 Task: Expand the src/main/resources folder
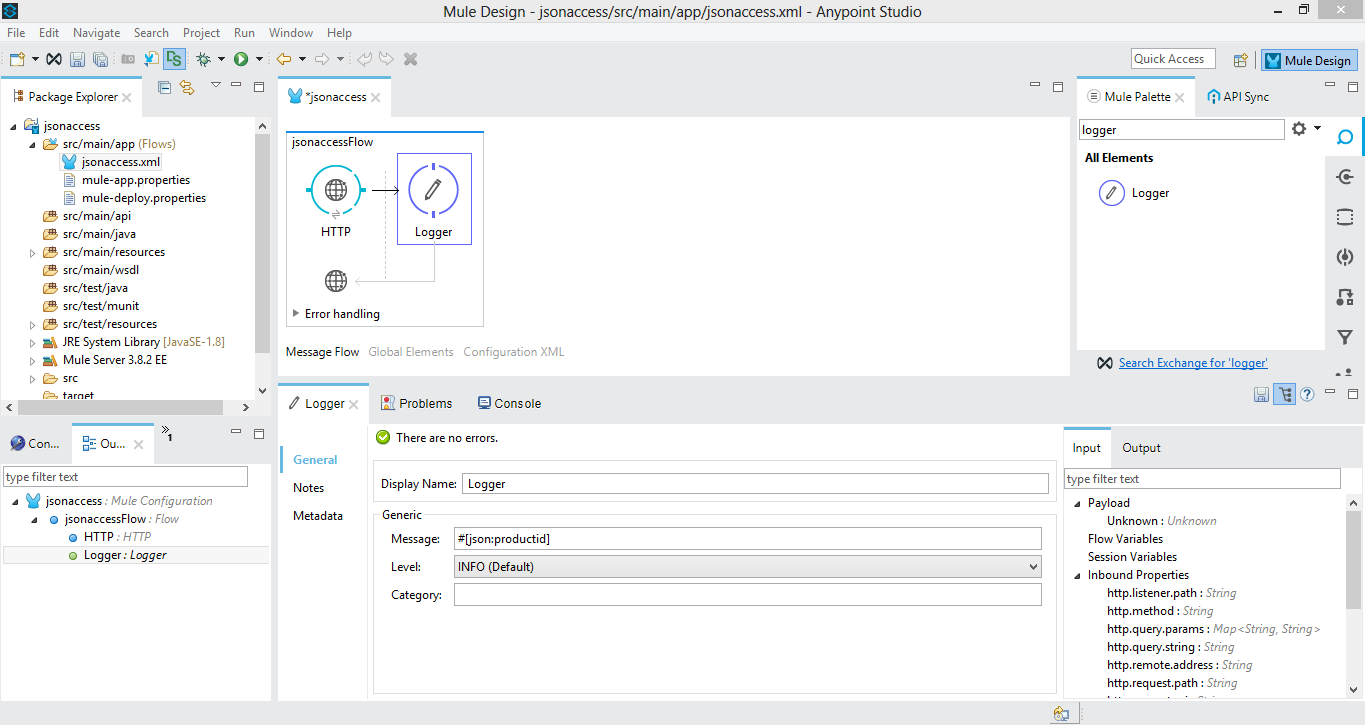(x=33, y=253)
